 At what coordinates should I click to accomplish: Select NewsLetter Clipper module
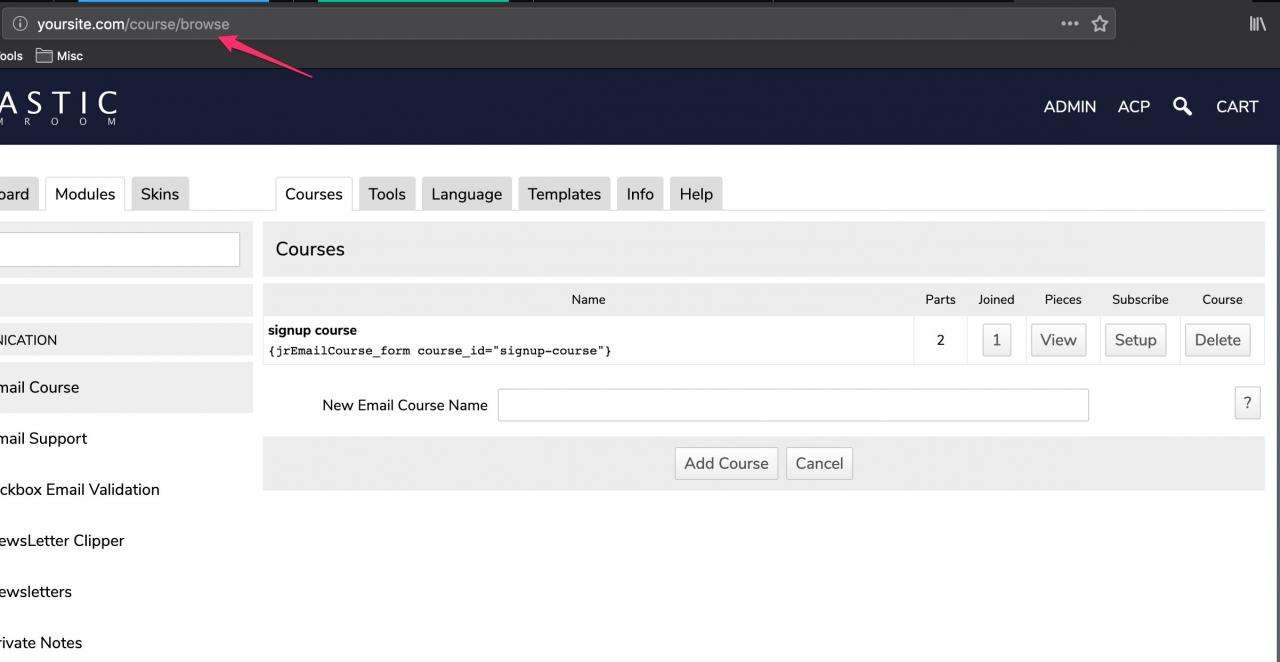point(62,540)
